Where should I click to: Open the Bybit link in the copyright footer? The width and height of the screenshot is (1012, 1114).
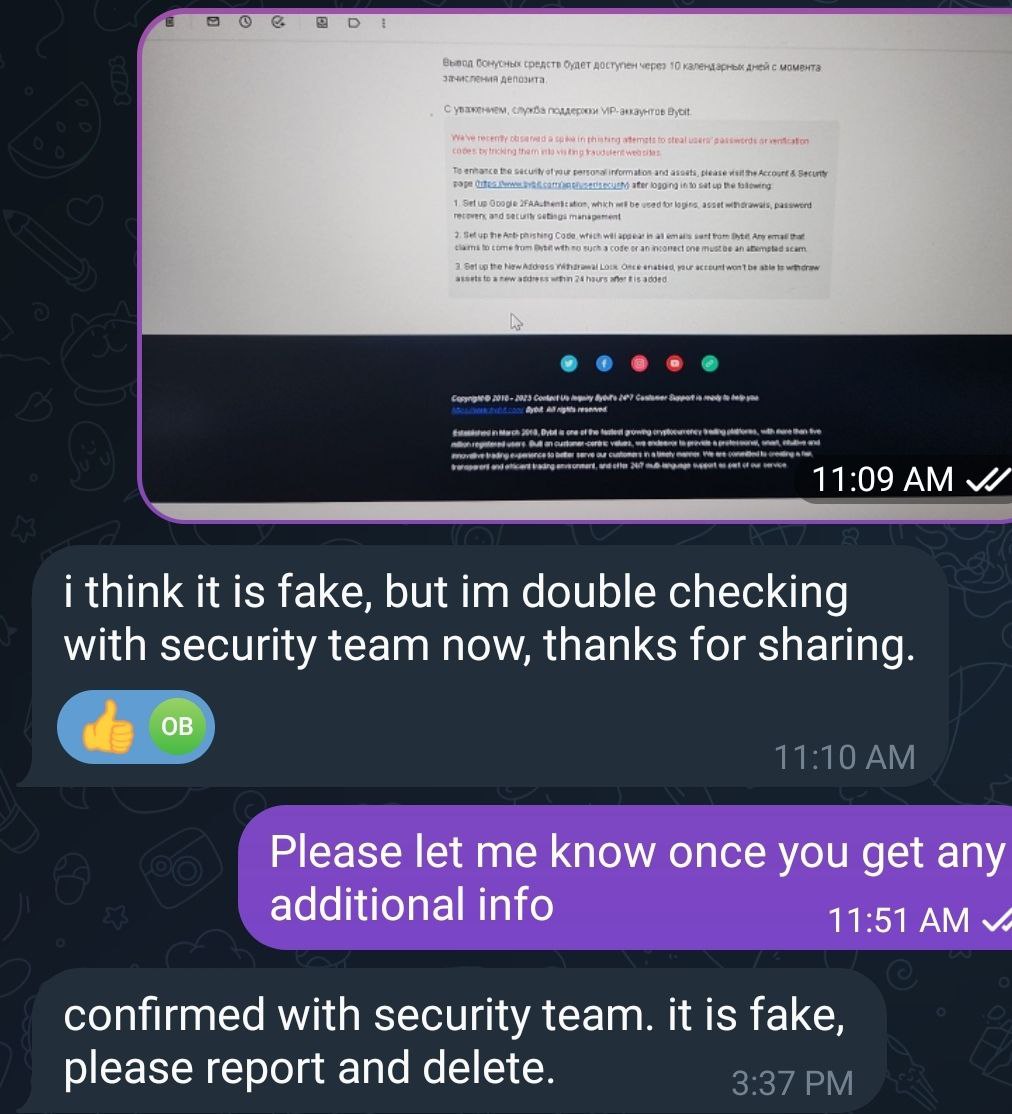click(488, 410)
